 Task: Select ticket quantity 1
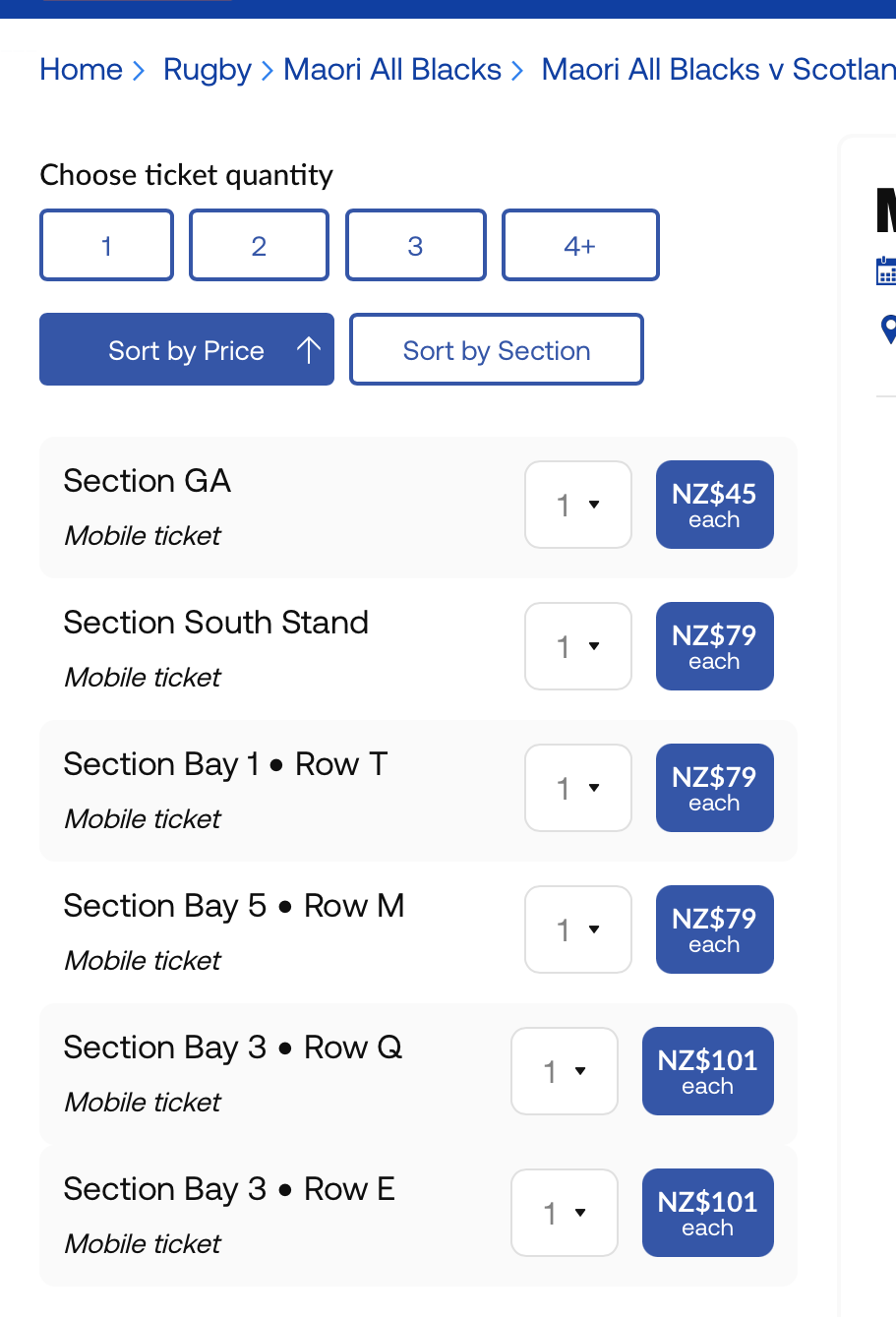point(106,245)
